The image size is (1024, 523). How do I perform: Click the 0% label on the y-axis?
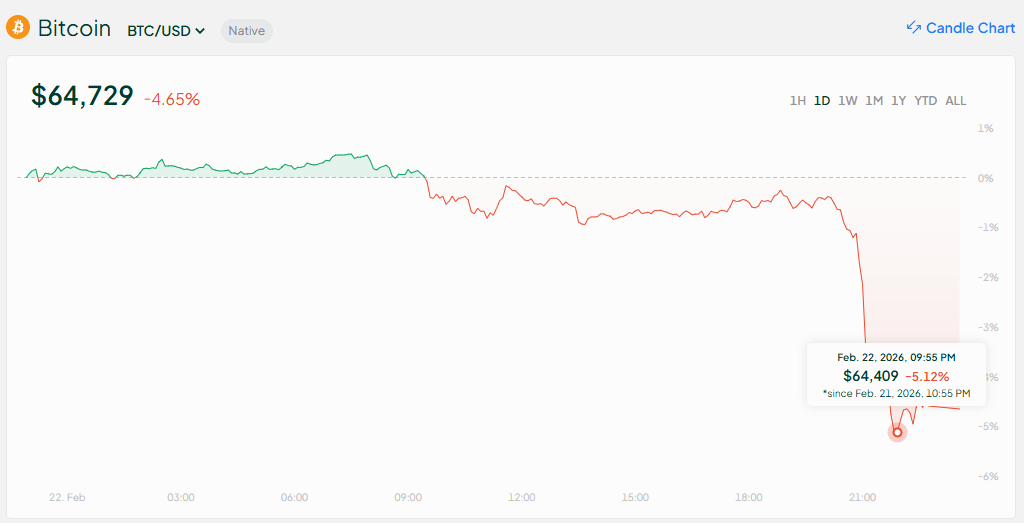[x=985, y=178]
